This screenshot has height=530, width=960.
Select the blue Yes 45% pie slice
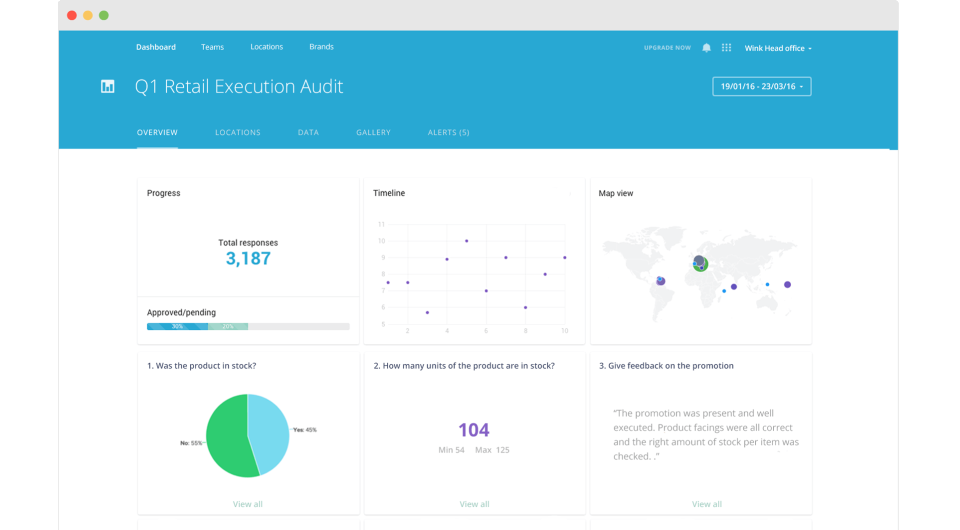click(x=269, y=431)
